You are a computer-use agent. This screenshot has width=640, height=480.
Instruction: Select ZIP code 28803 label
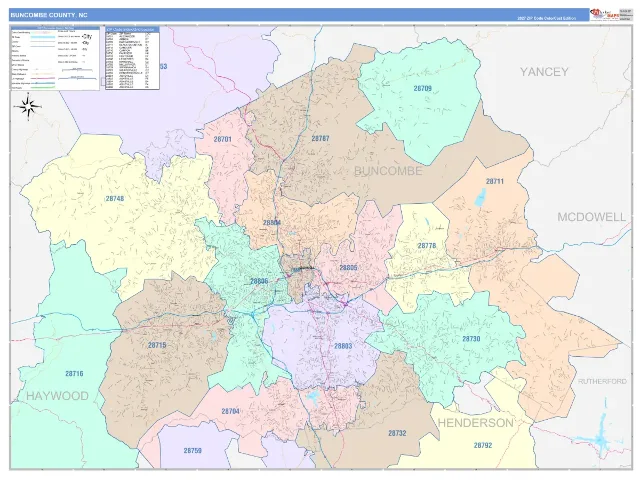tap(343, 346)
